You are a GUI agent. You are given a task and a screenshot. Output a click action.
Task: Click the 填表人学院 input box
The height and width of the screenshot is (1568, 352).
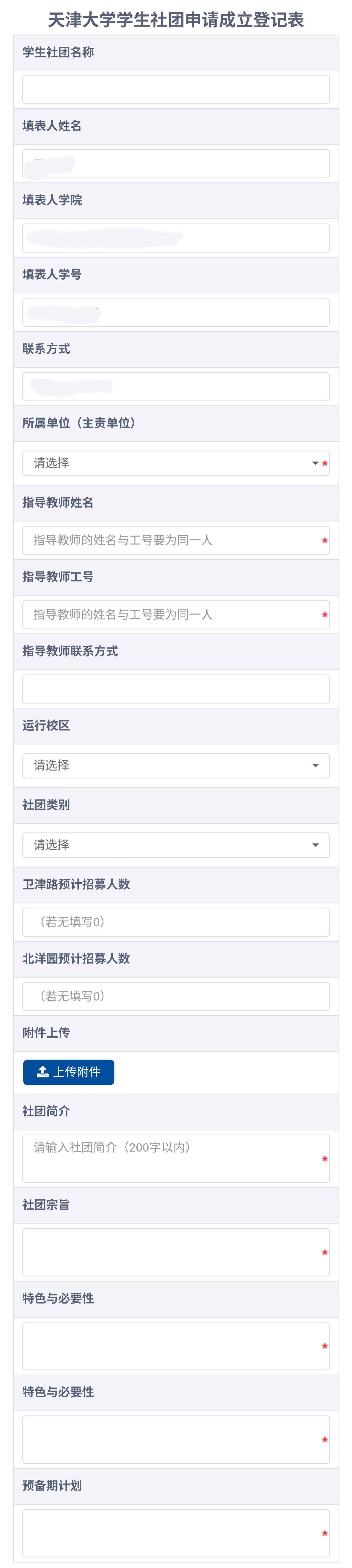tap(176, 237)
